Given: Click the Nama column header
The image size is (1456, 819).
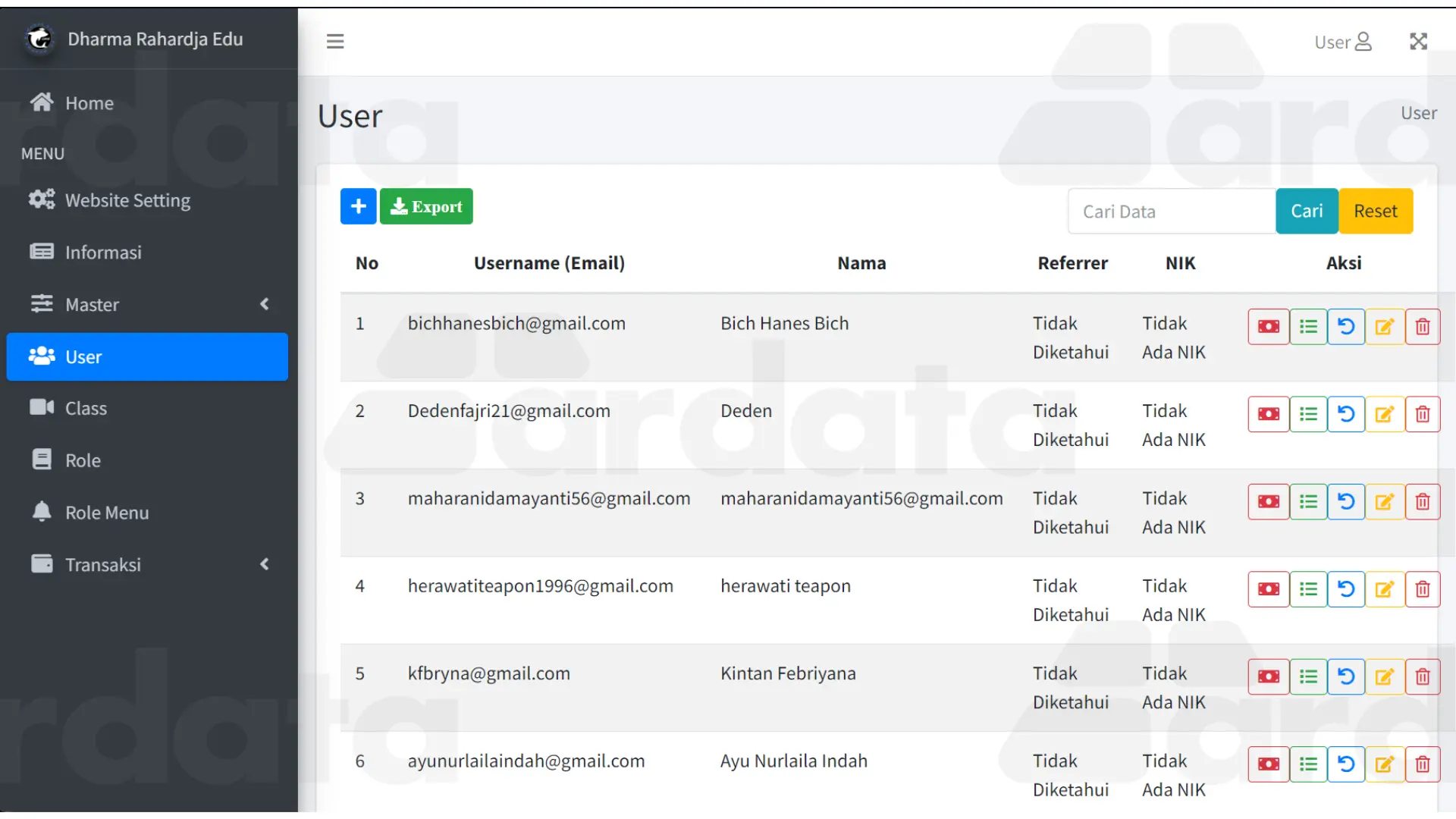Looking at the screenshot, I should (x=861, y=263).
